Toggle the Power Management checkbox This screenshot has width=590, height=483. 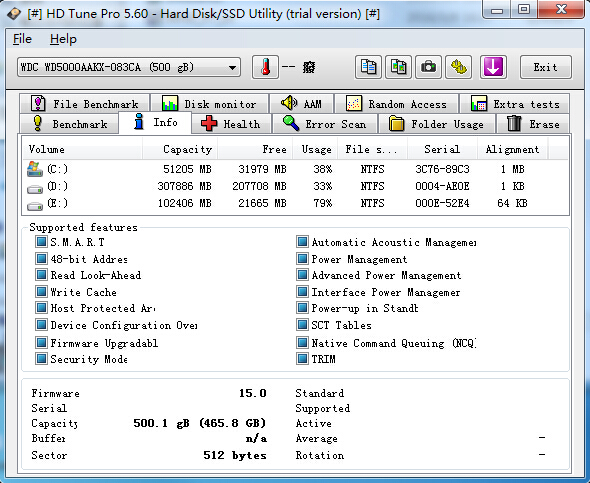[302, 258]
